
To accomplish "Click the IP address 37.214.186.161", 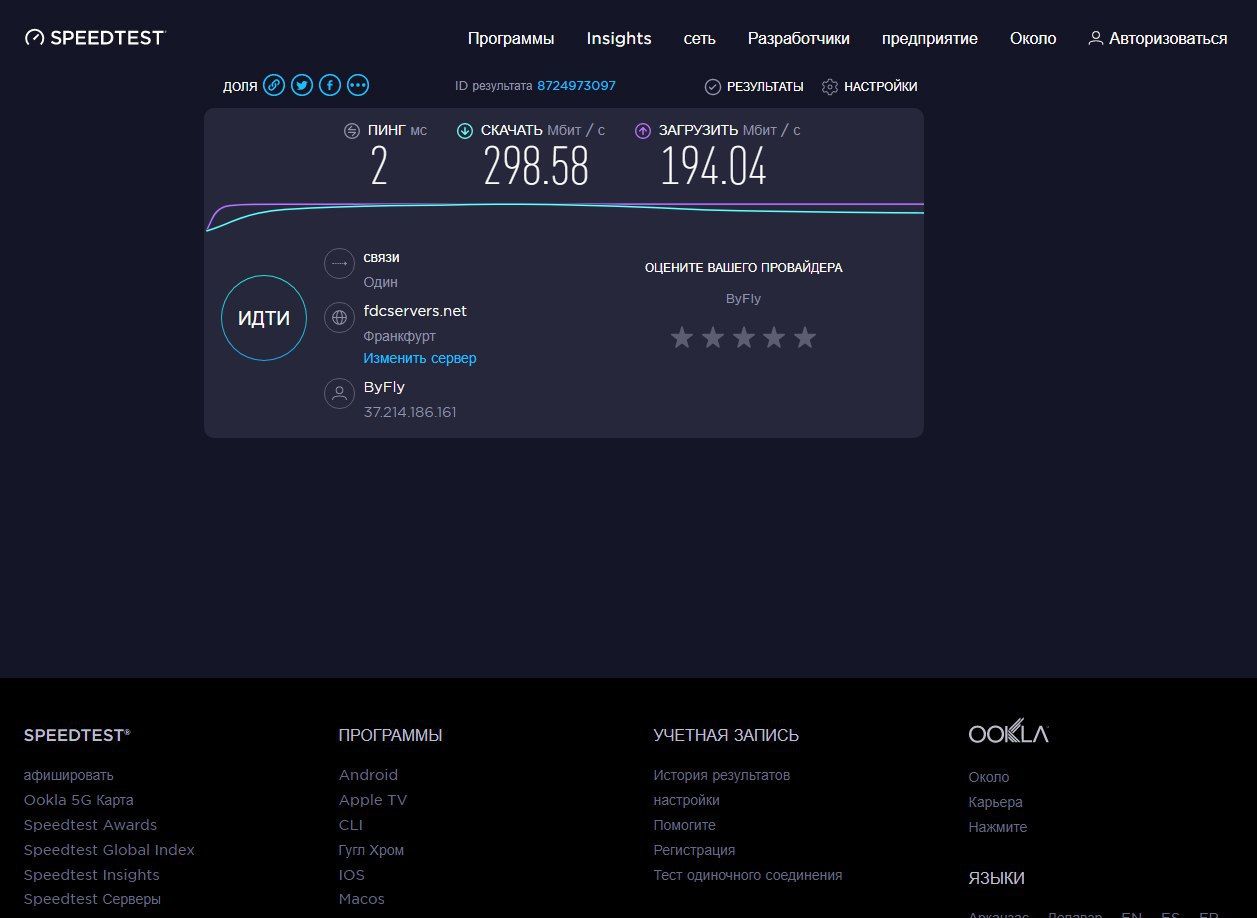I will pos(410,412).
